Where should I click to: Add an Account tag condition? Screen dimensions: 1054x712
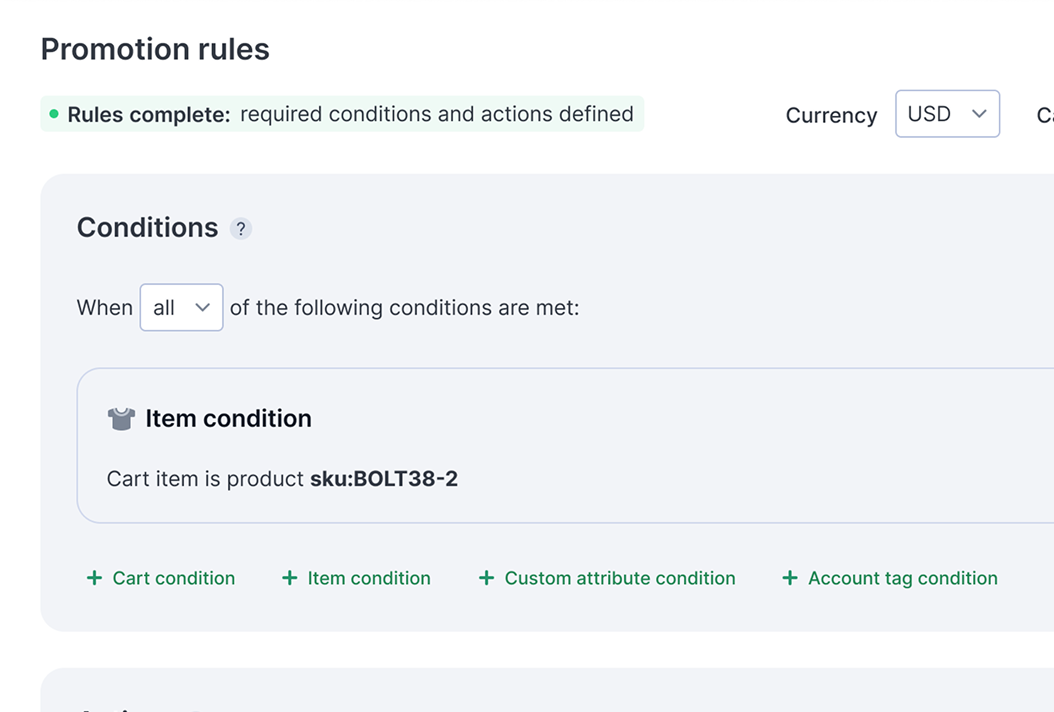902,578
